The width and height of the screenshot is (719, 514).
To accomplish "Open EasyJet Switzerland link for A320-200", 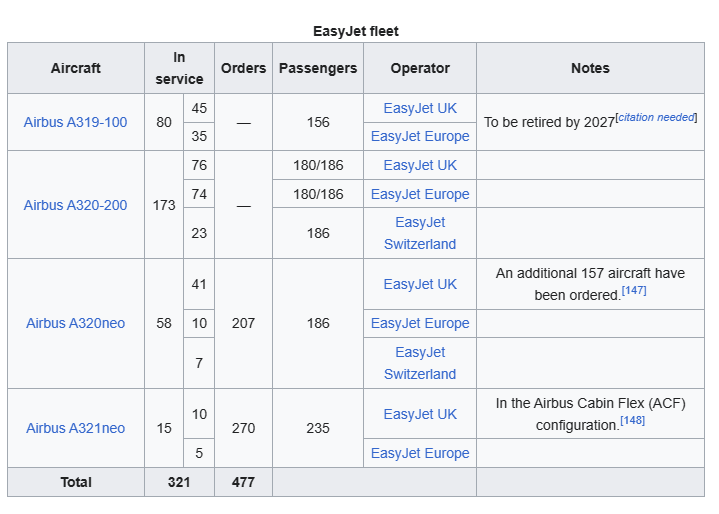I will coord(420,233).
